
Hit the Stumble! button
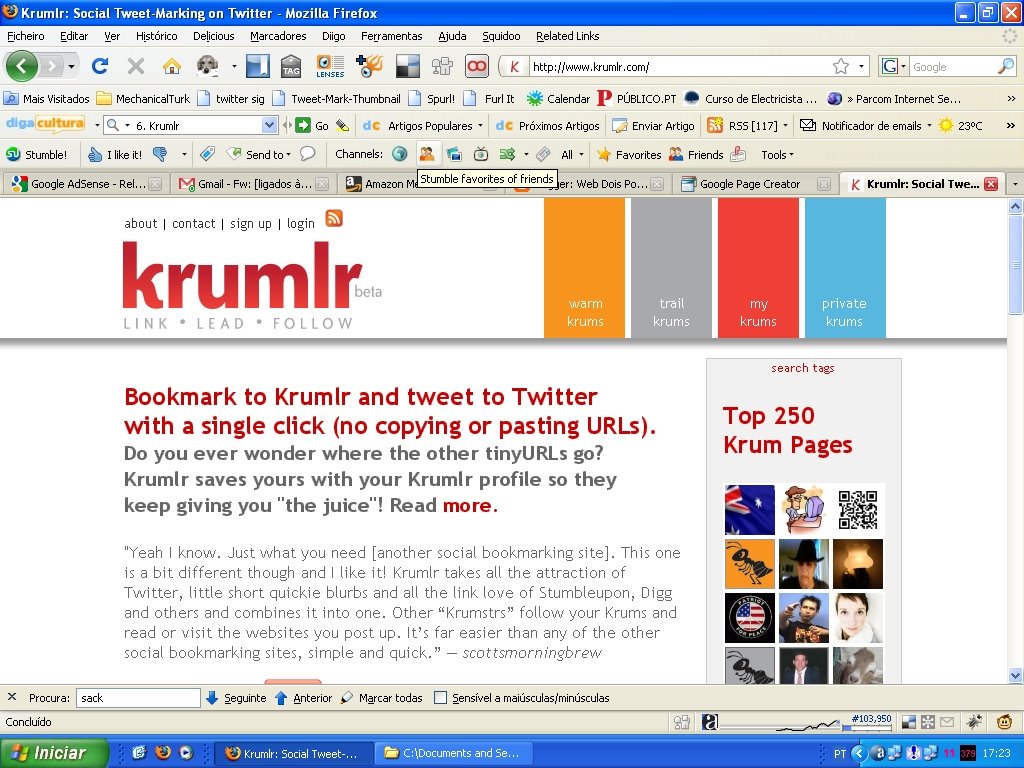pyautogui.click(x=37, y=155)
